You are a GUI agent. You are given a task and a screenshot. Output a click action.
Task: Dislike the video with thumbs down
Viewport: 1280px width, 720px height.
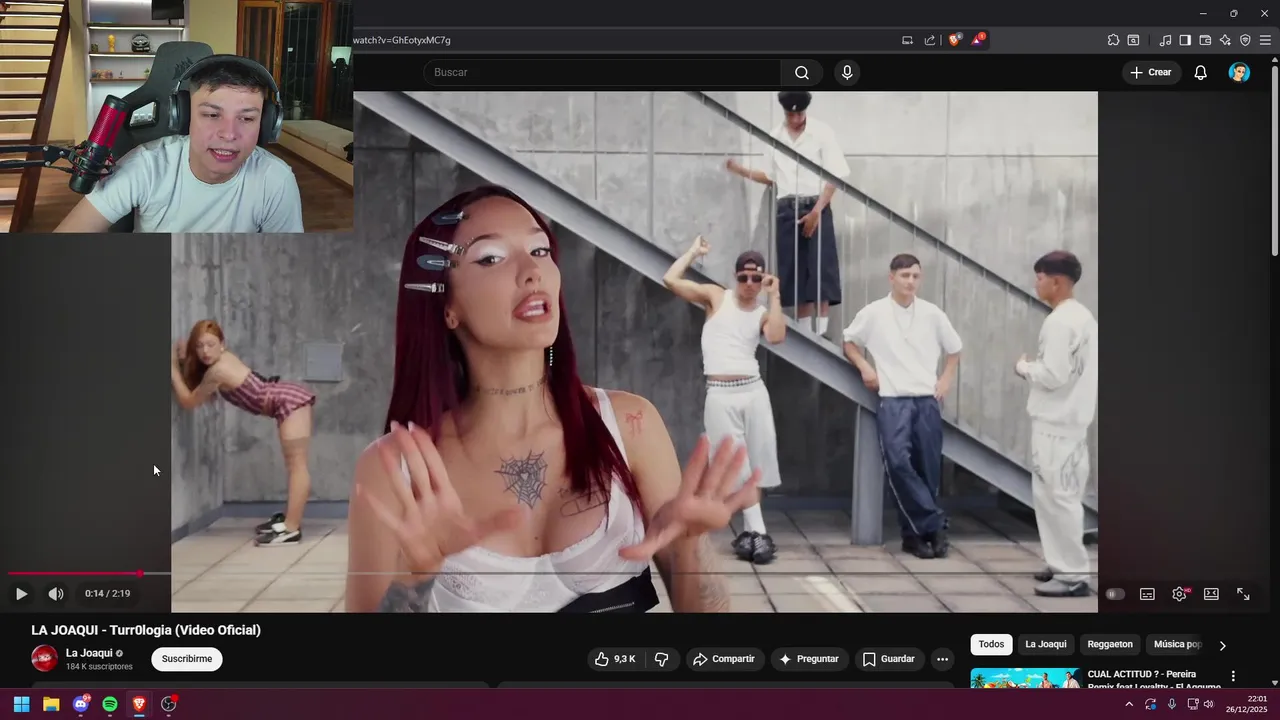click(x=661, y=659)
